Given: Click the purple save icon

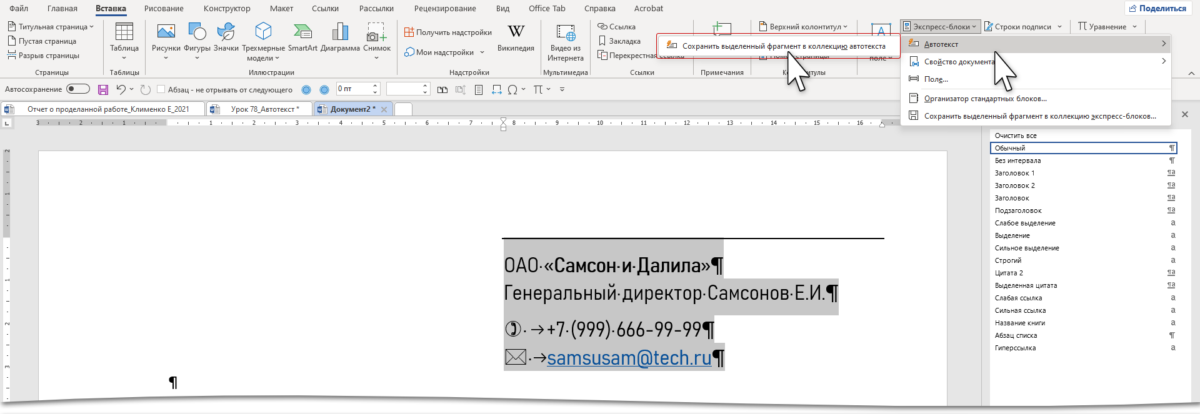Looking at the screenshot, I should point(103,89).
